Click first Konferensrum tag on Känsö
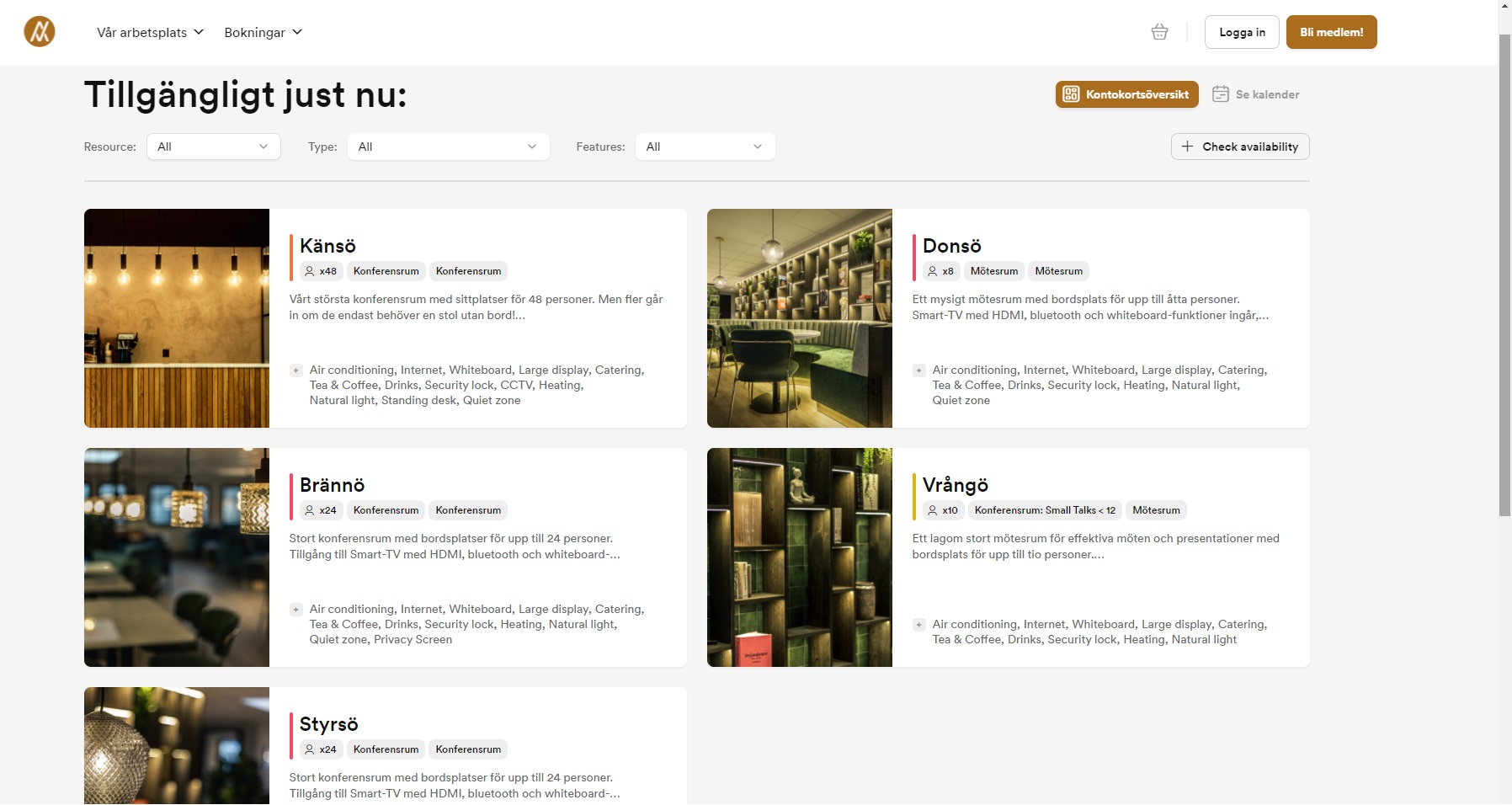The width and height of the screenshot is (1512, 805). point(386,271)
